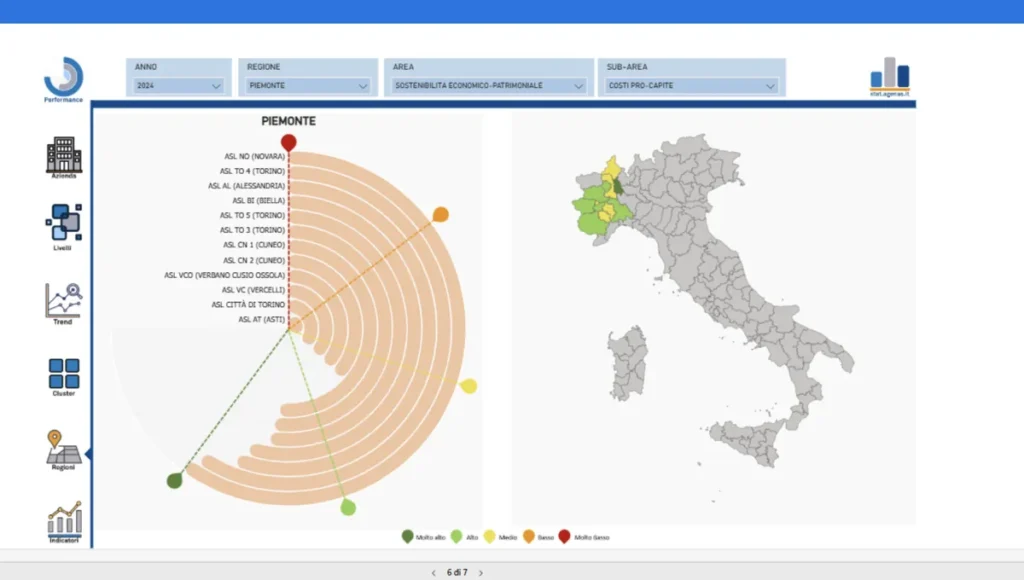The height and width of the screenshot is (580, 1024).
Task: Click the red marker atop the radial chart
Action: [x=290, y=142]
